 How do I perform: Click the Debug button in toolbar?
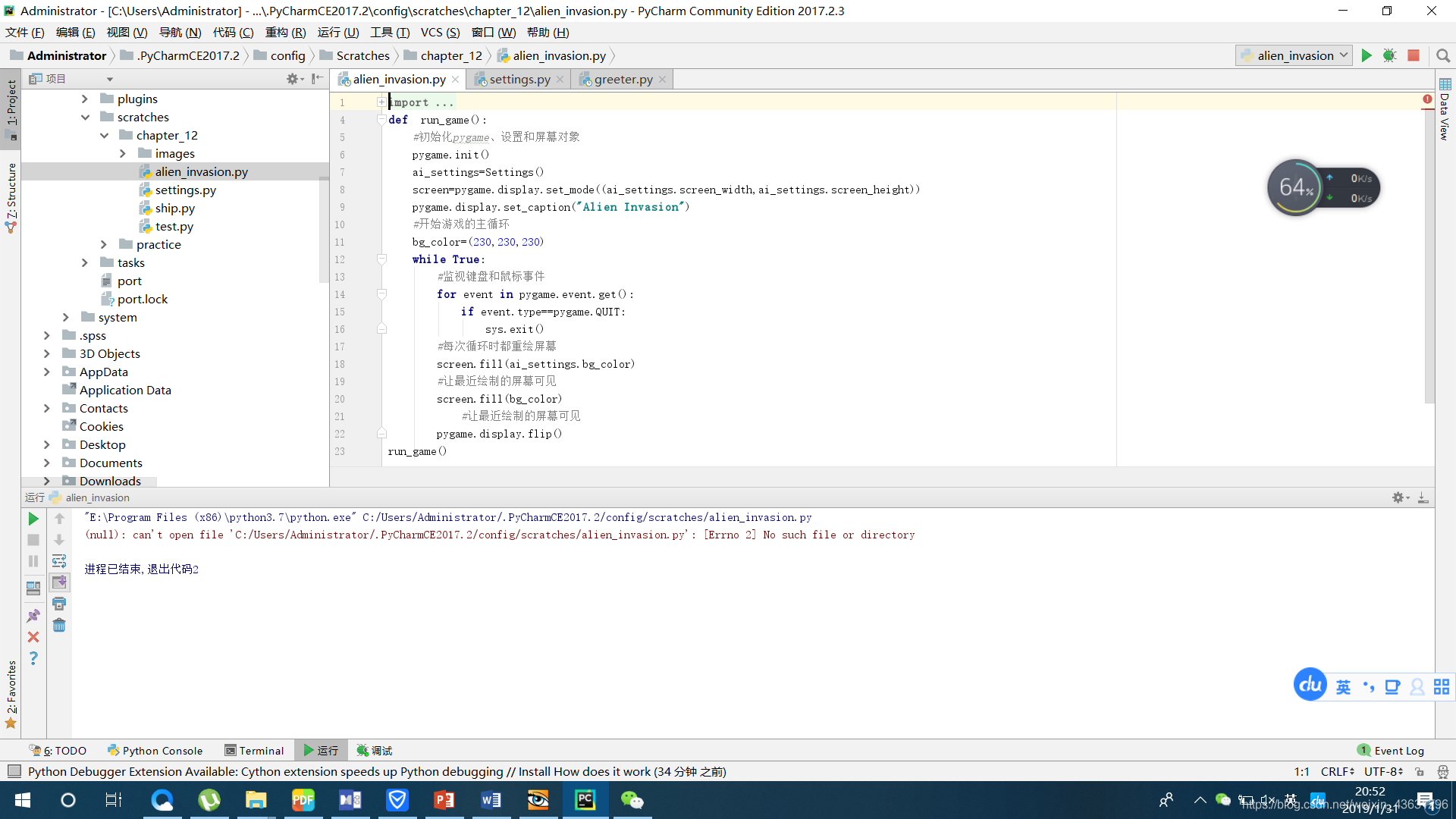coord(1390,55)
